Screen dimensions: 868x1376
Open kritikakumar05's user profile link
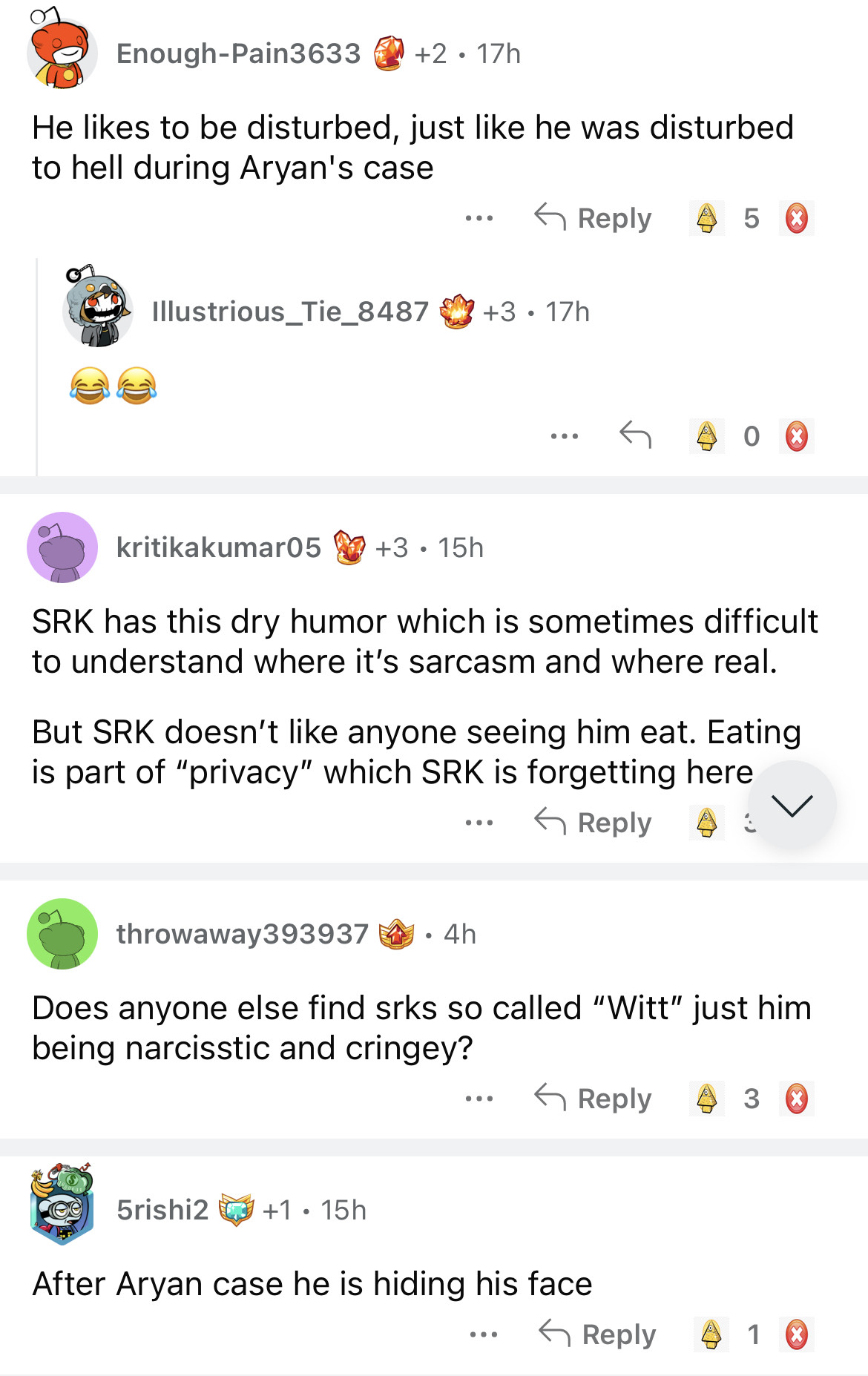[218, 547]
